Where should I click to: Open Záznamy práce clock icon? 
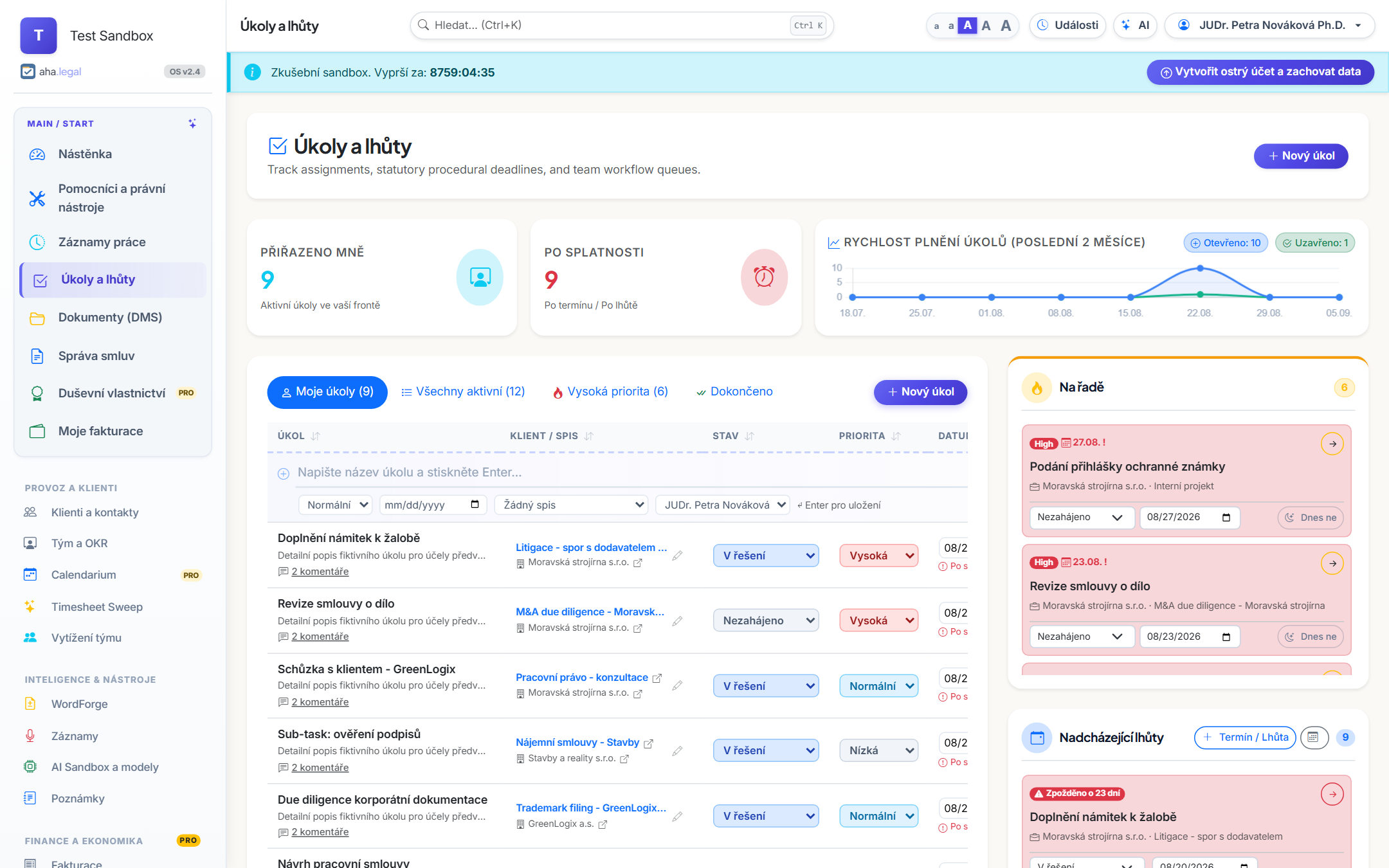37,242
